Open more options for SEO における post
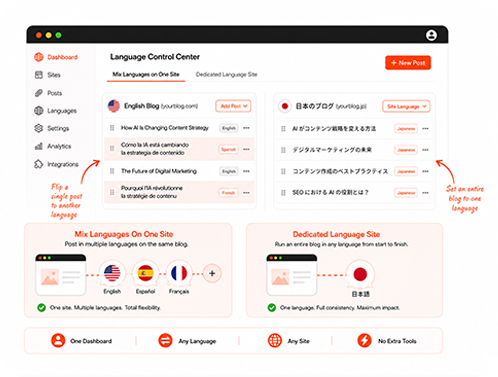This screenshot has height=377, width=498. 425,193
